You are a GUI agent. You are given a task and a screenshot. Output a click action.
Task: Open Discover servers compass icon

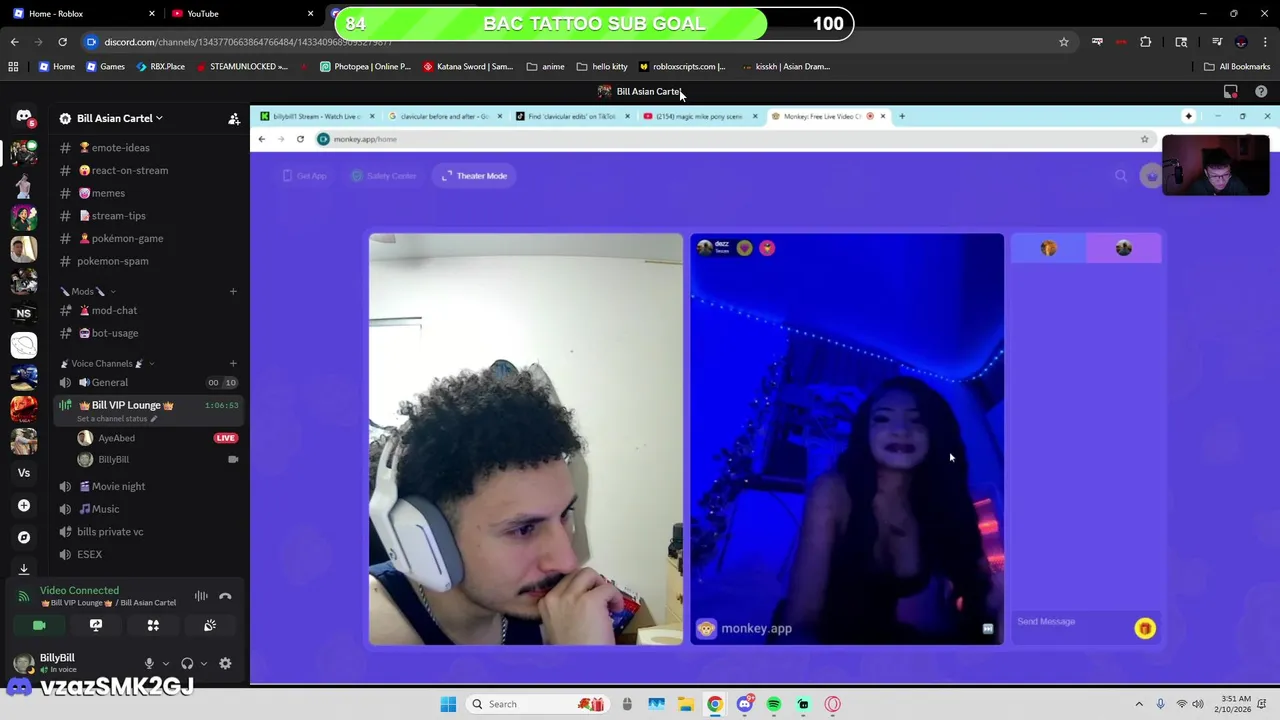point(24,537)
